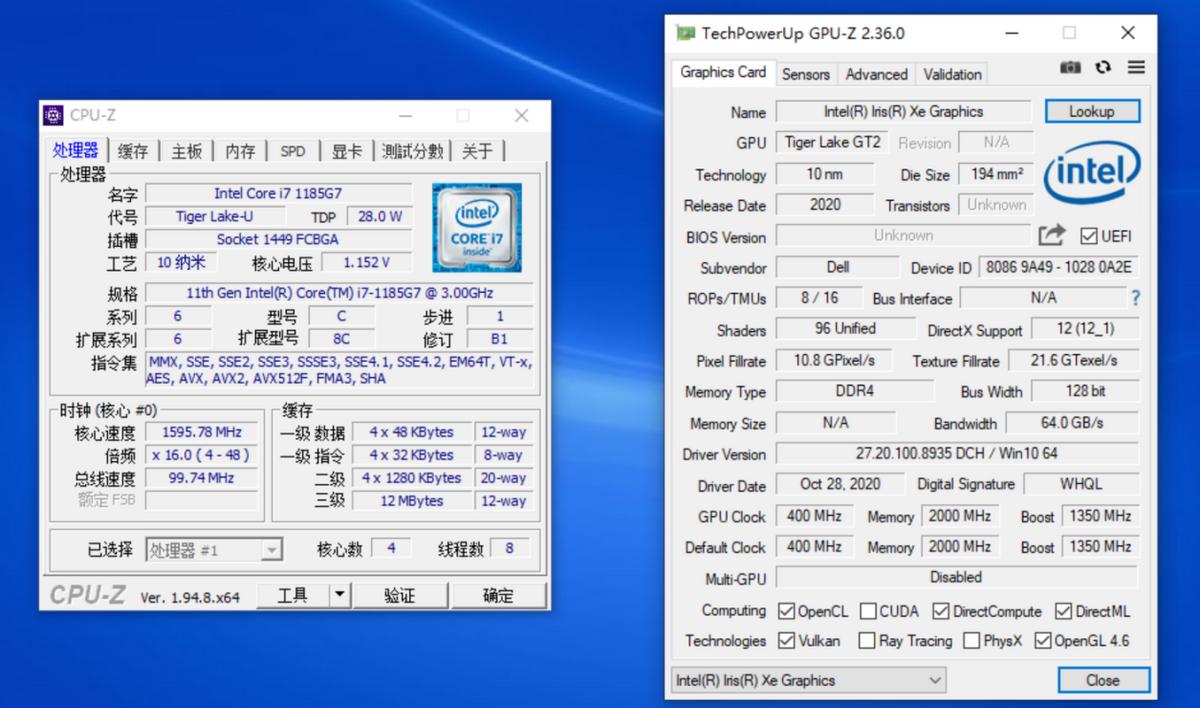
Task: Click the camera screenshot icon in GPU-Z
Action: pyautogui.click(x=1070, y=67)
